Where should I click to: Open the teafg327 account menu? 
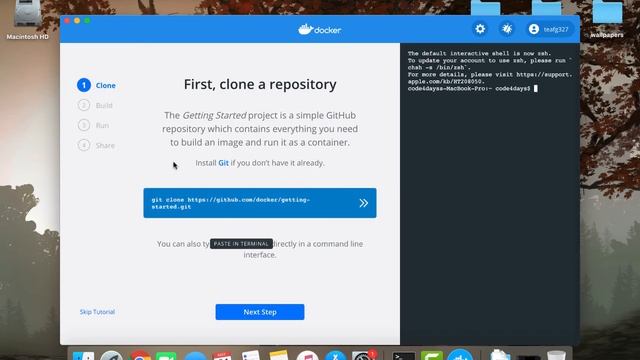(549, 29)
